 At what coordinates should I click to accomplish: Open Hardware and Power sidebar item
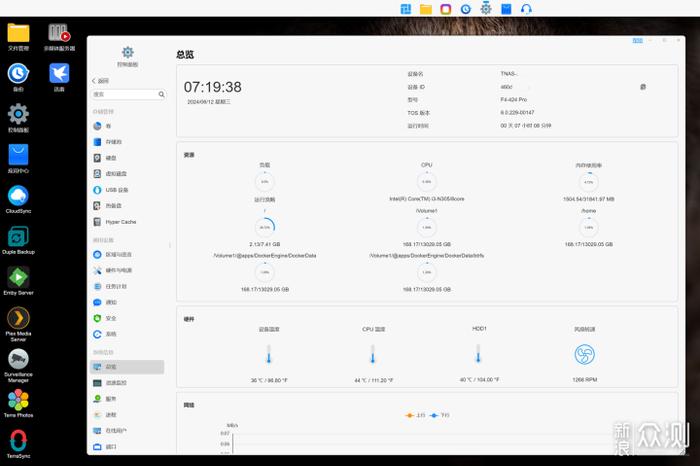128,270
